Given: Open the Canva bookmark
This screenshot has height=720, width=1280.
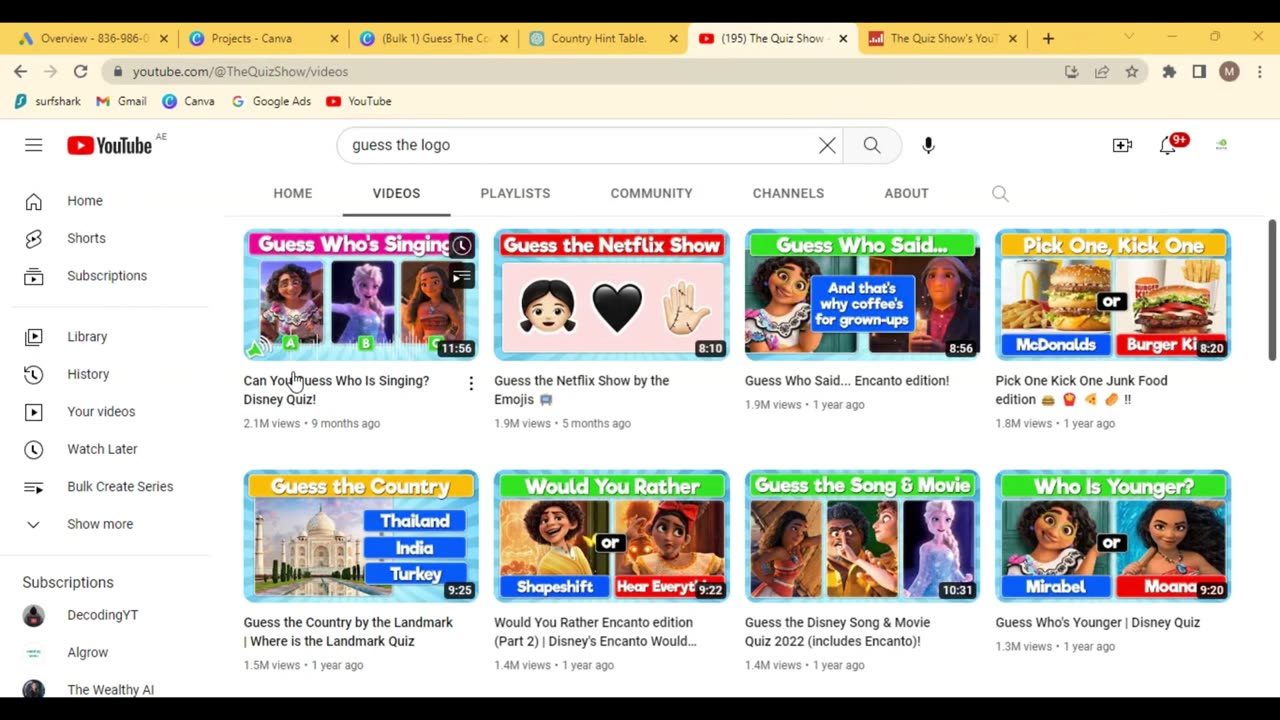Looking at the screenshot, I should [x=188, y=101].
